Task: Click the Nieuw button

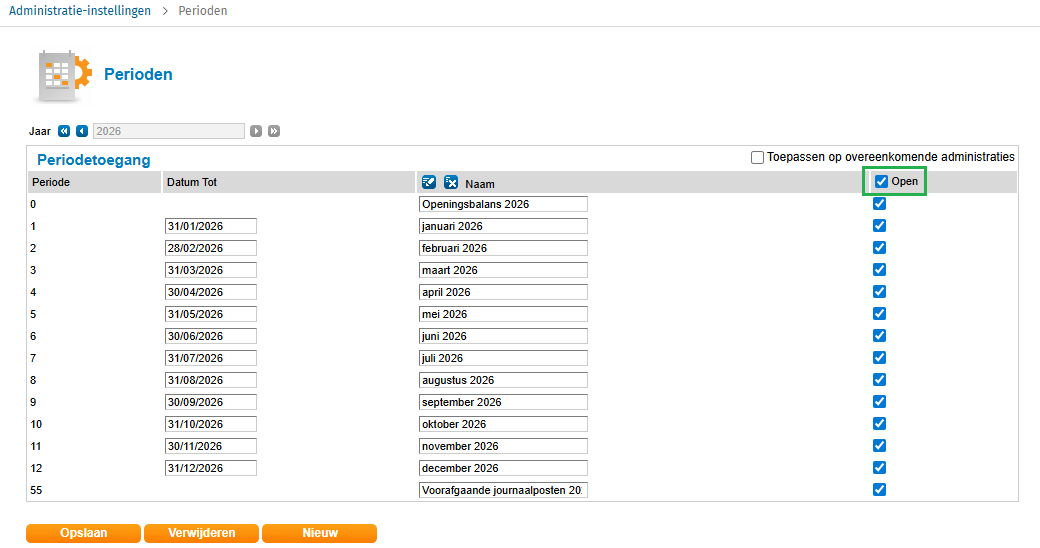Action: (319, 533)
